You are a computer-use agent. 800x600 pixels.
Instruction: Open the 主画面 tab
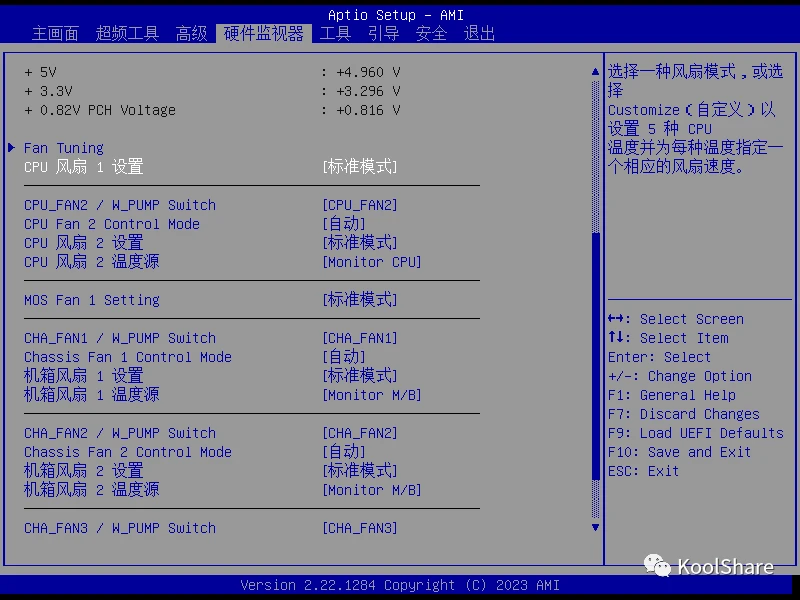[55, 34]
